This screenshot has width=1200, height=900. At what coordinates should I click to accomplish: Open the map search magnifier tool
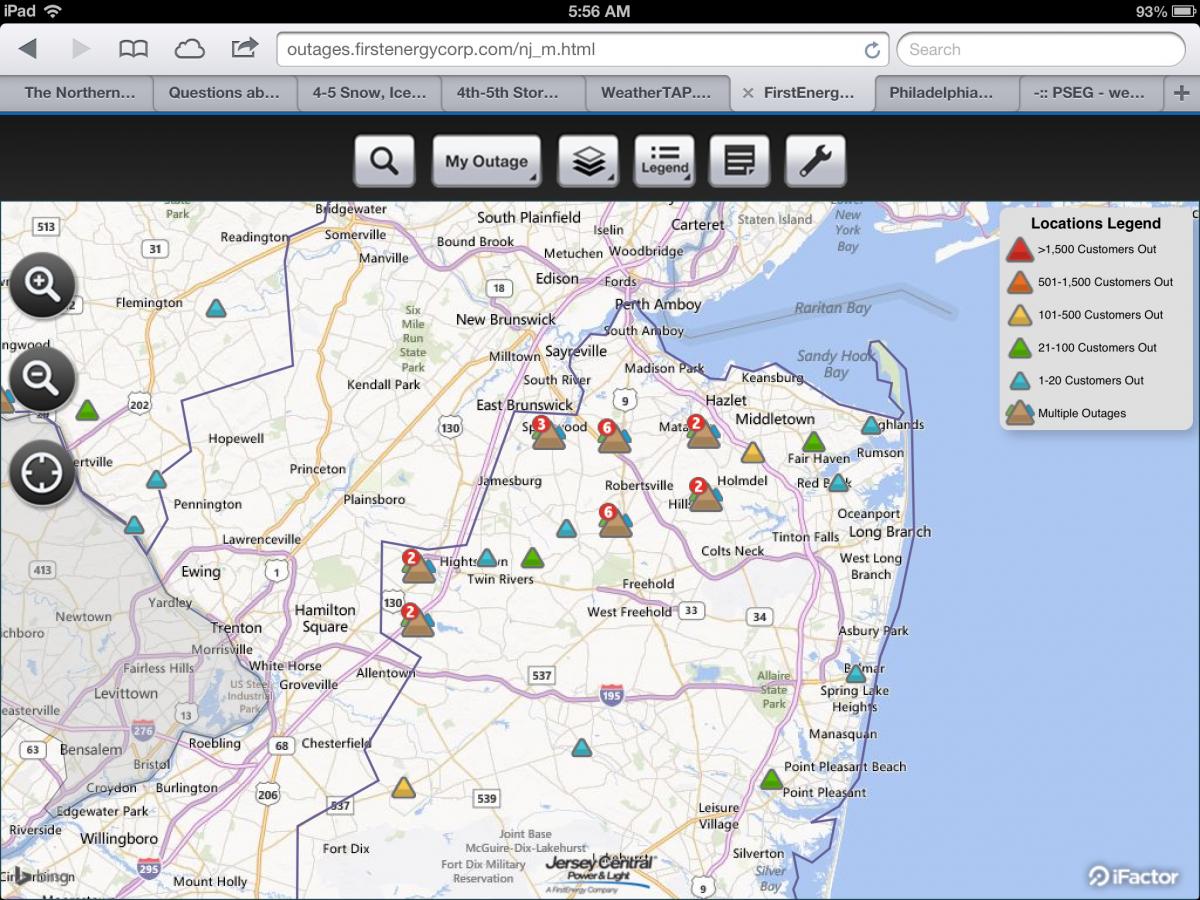(x=384, y=161)
